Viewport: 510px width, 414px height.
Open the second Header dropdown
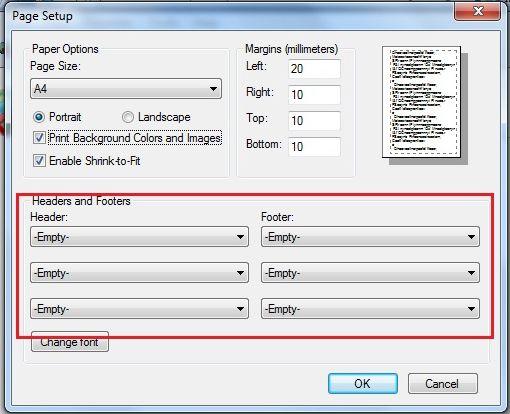tap(139, 273)
